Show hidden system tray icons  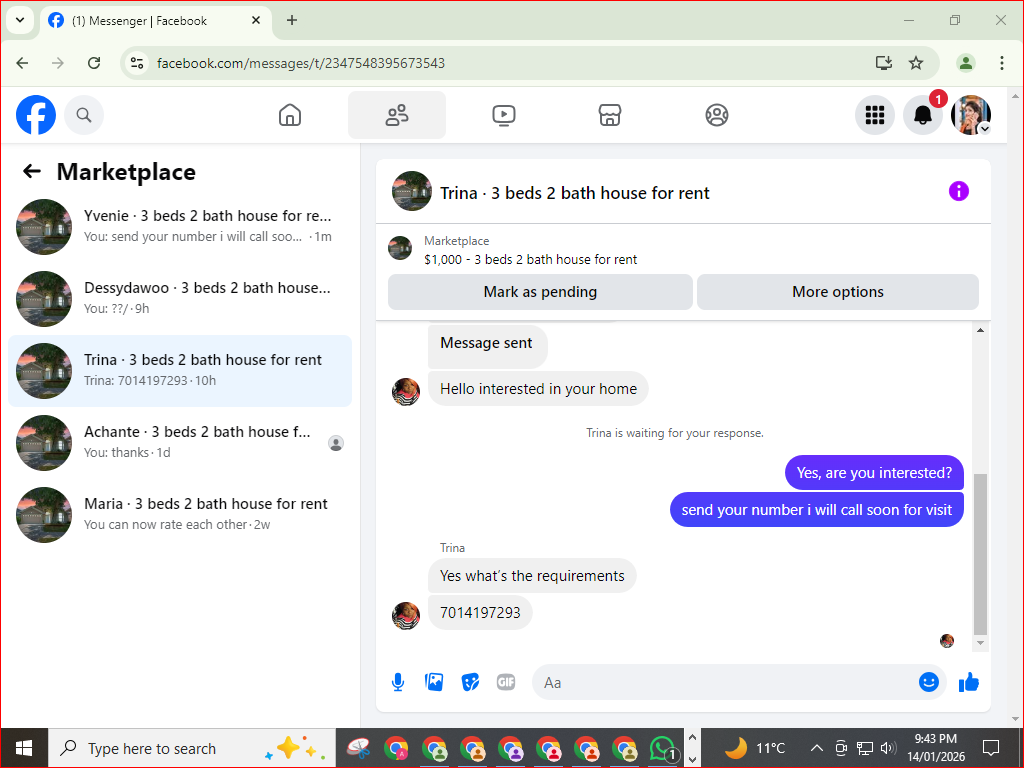click(816, 748)
